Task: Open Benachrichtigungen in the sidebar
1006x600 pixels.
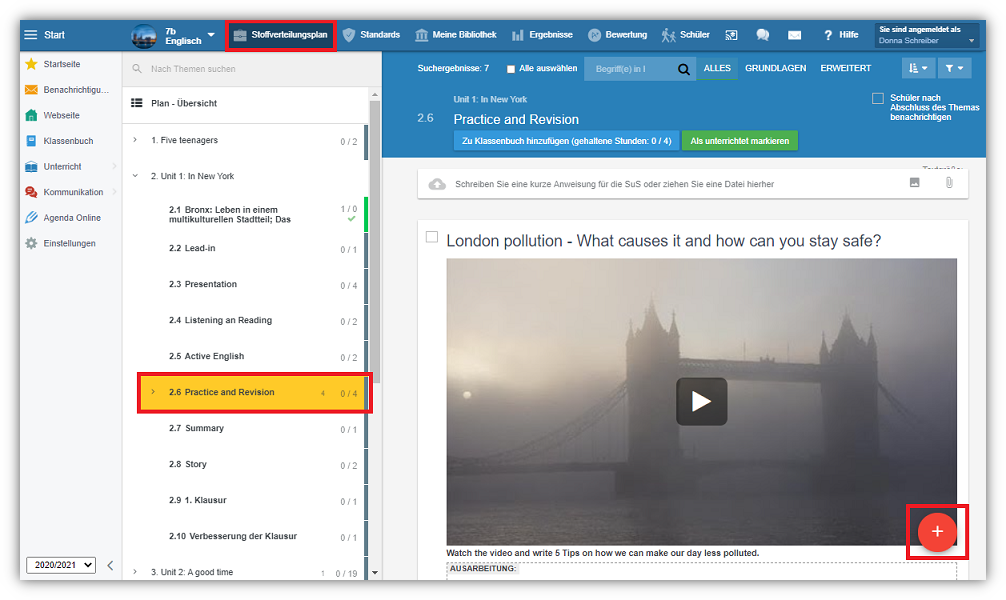Action: click(x=67, y=90)
